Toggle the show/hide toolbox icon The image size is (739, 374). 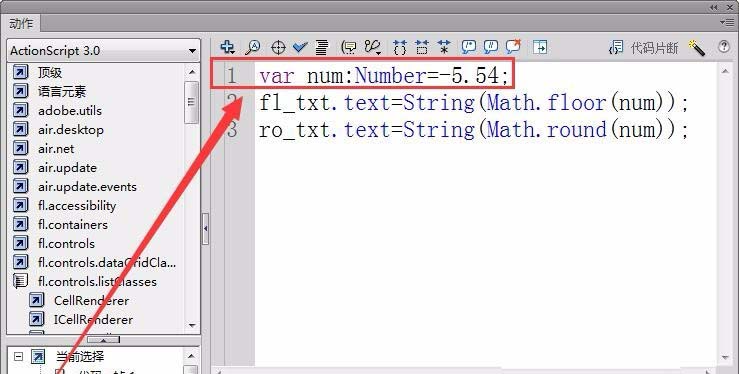(x=540, y=47)
